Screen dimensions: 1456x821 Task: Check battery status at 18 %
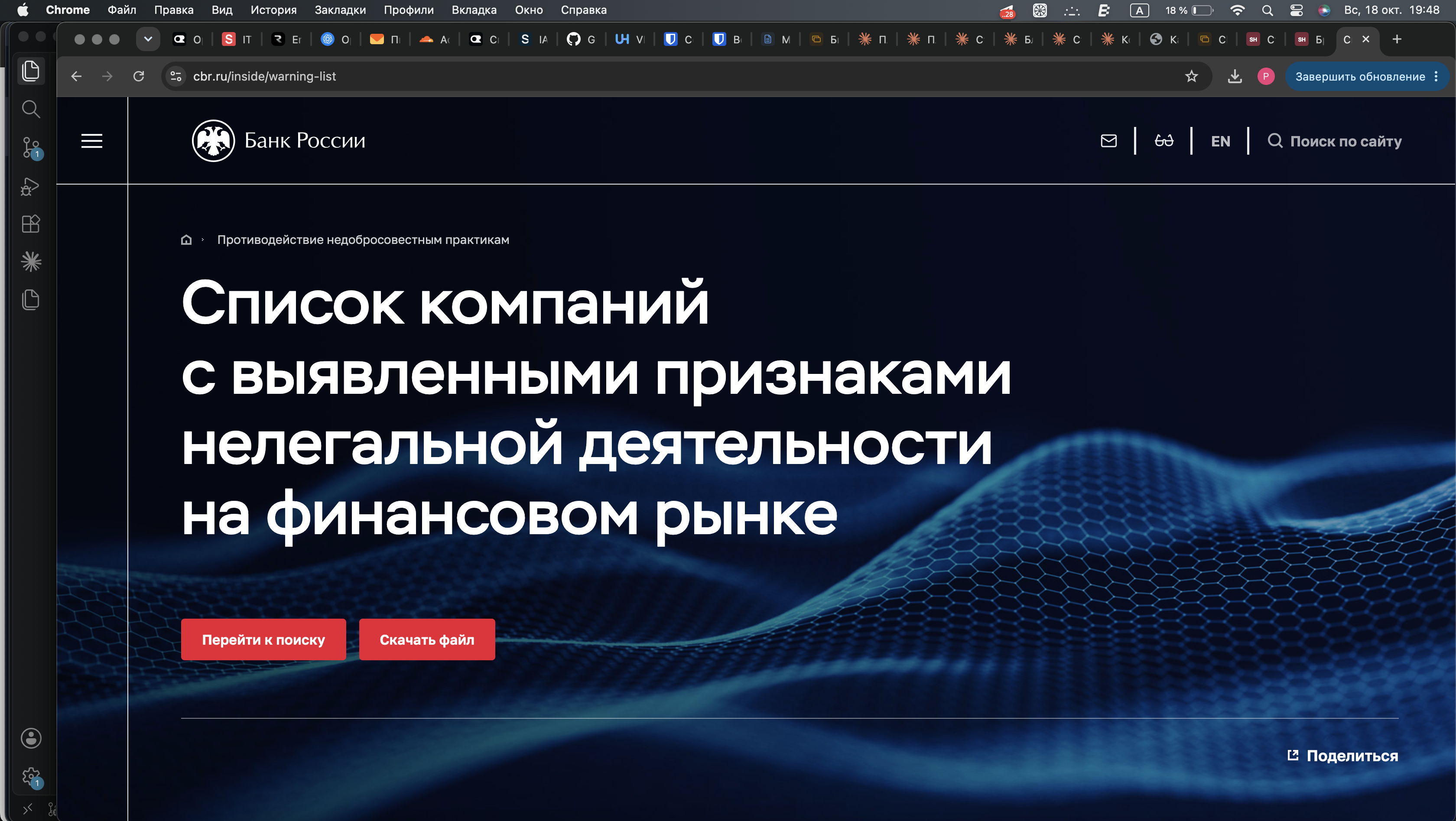(x=1189, y=10)
